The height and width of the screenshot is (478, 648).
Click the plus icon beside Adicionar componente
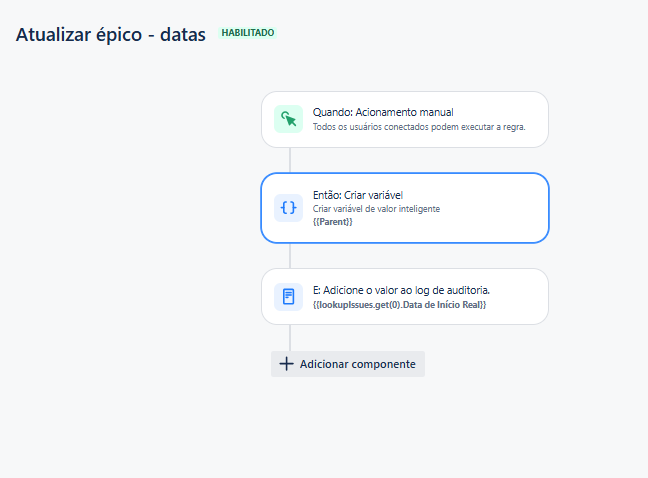click(x=286, y=364)
